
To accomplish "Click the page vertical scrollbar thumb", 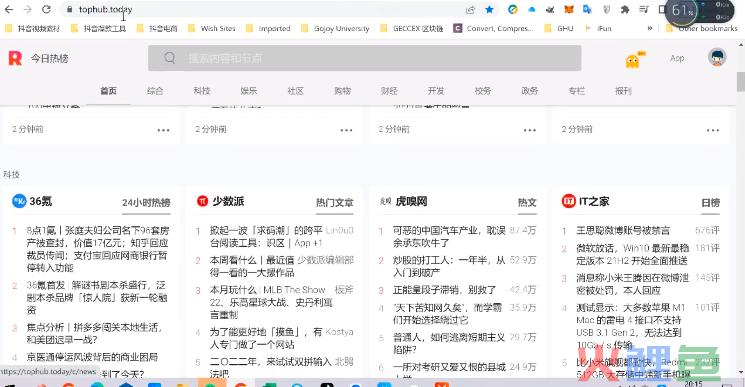I will (x=741, y=82).
